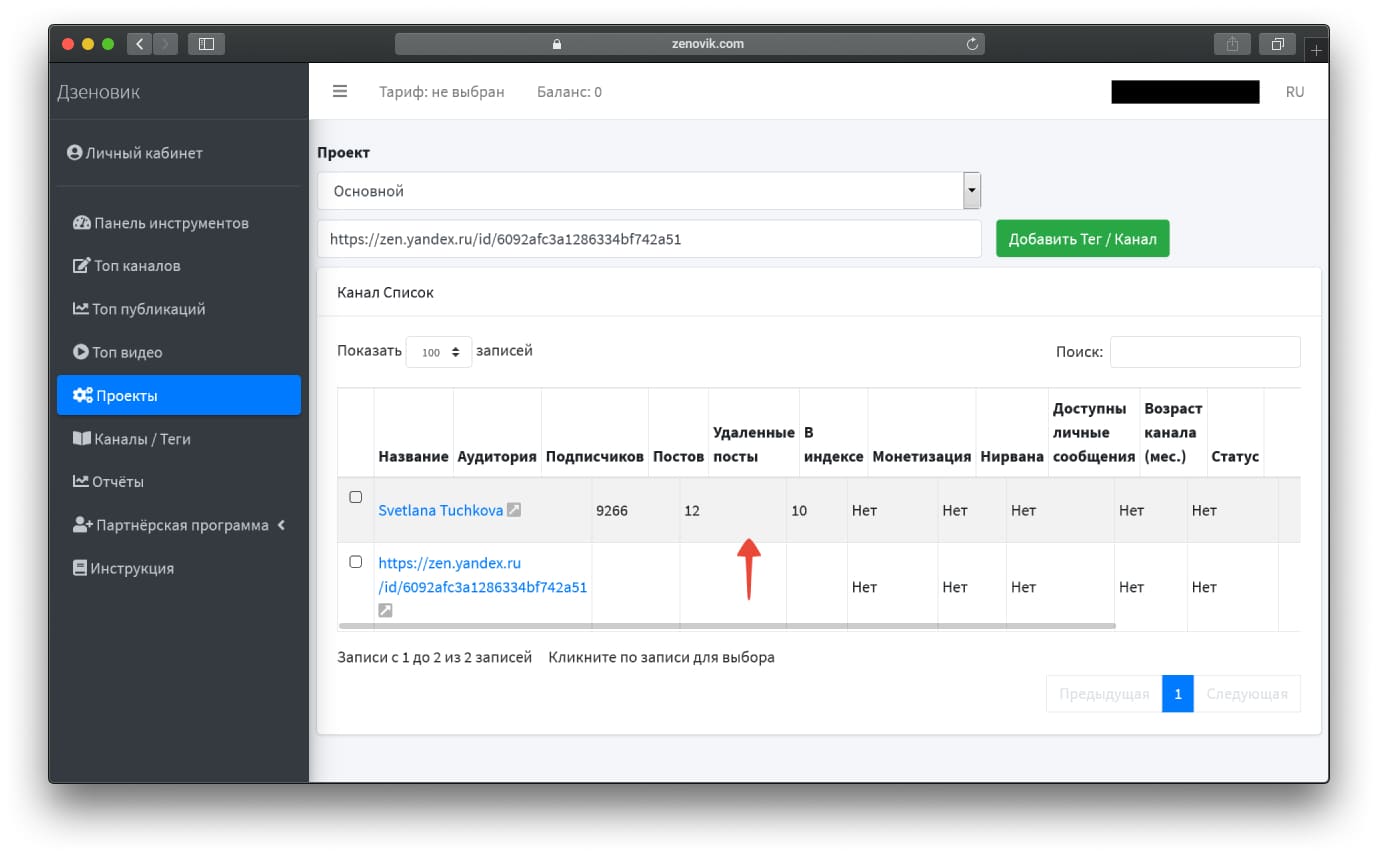Screen dimensions: 1378x856
Task: Tick the checkbox for Svetlana Tuchkova row
Action: pos(355,497)
